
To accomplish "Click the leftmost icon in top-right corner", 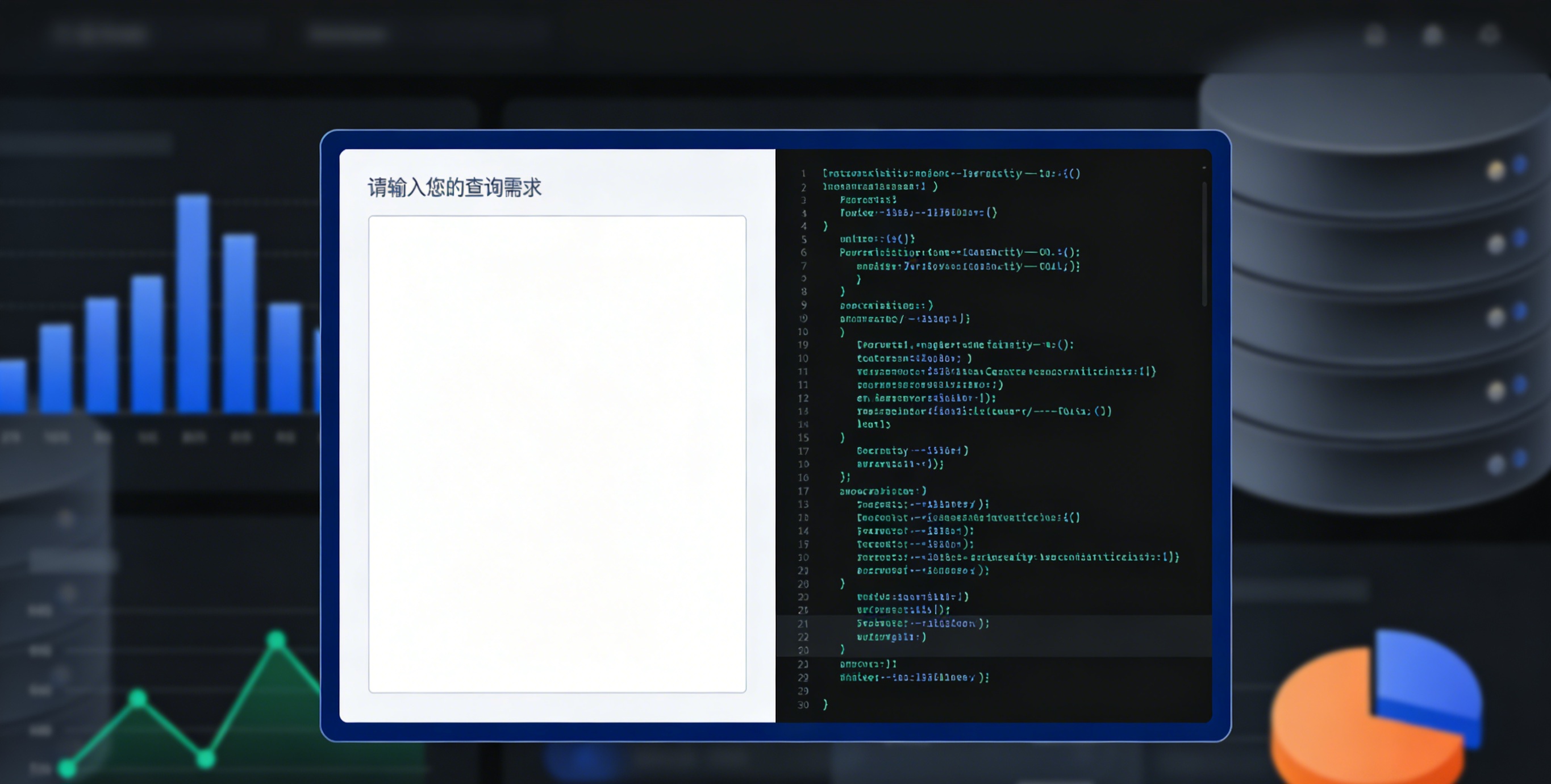I will click(1375, 35).
